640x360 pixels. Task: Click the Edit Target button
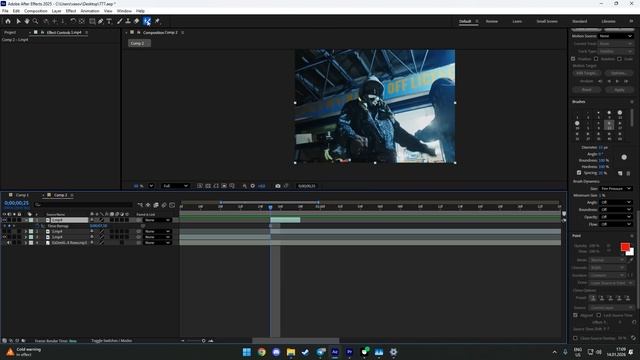(x=586, y=73)
